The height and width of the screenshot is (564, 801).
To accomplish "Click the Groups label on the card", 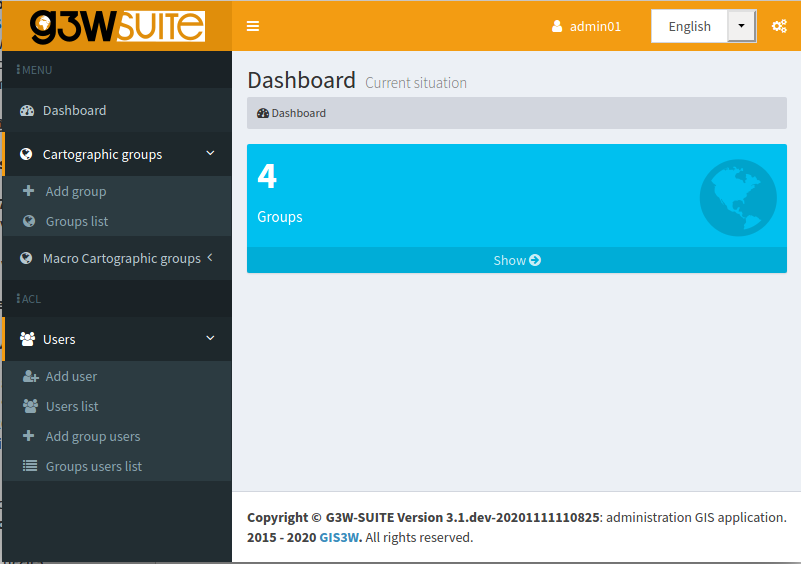I will point(279,217).
